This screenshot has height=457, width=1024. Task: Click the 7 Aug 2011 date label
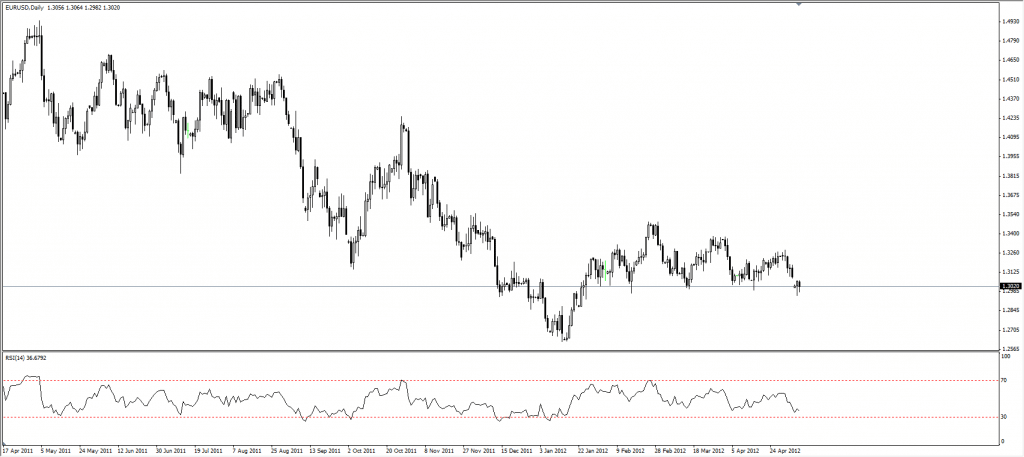click(248, 450)
